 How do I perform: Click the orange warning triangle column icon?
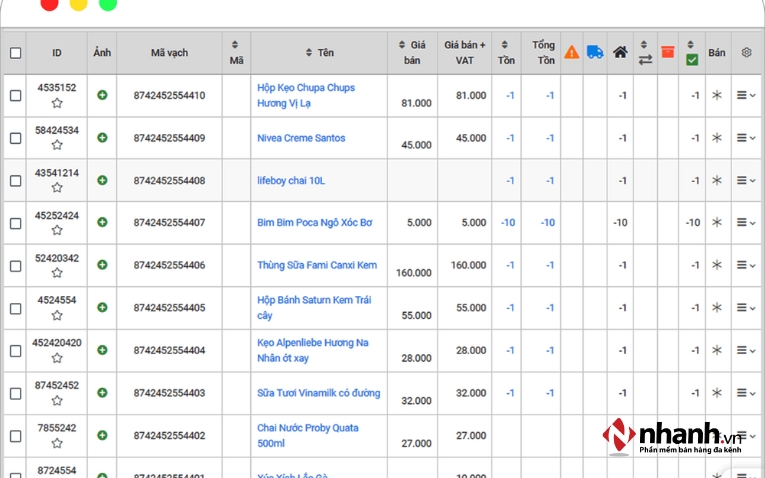(x=571, y=52)
